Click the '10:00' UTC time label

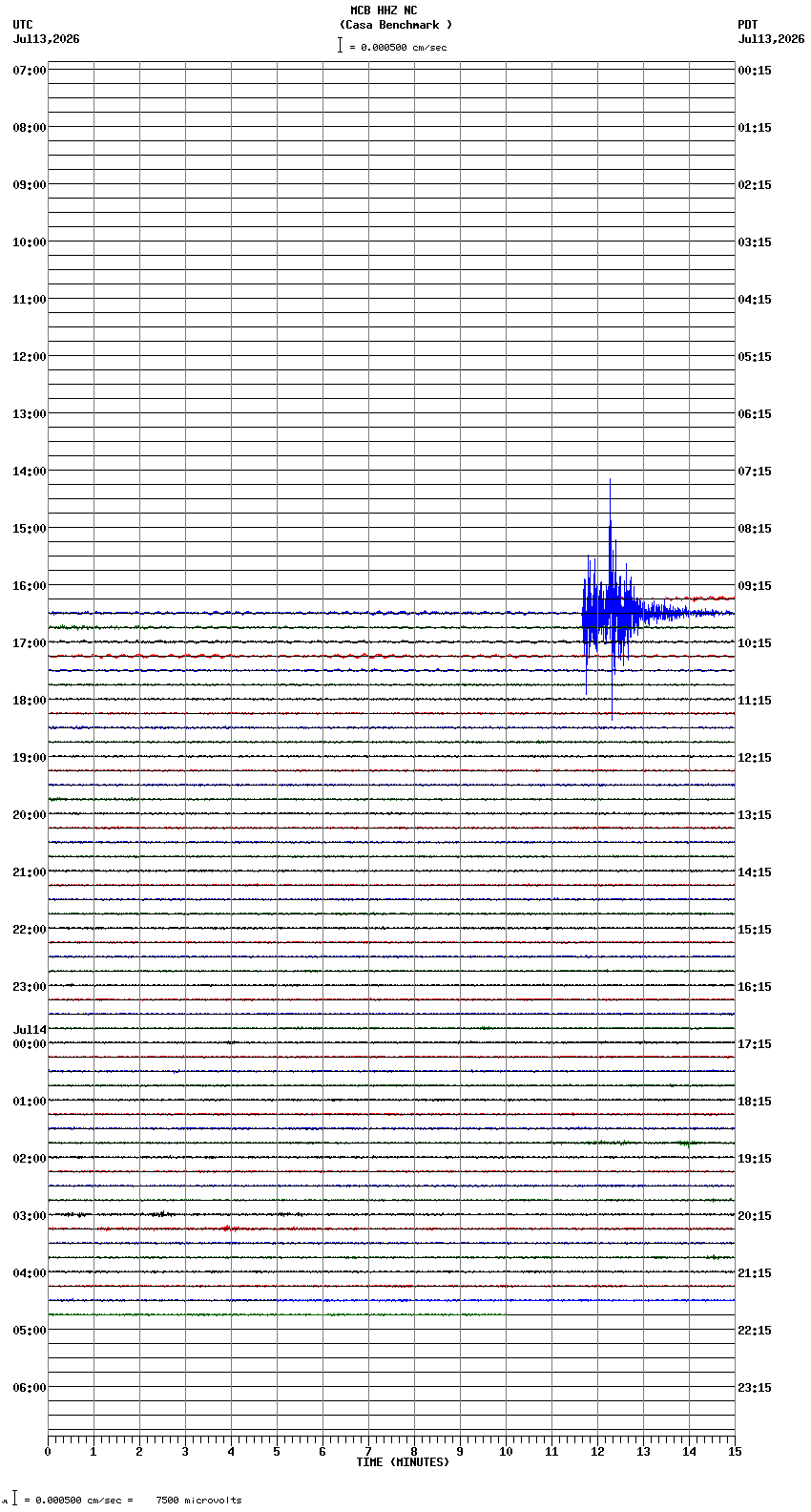point(30,242)
